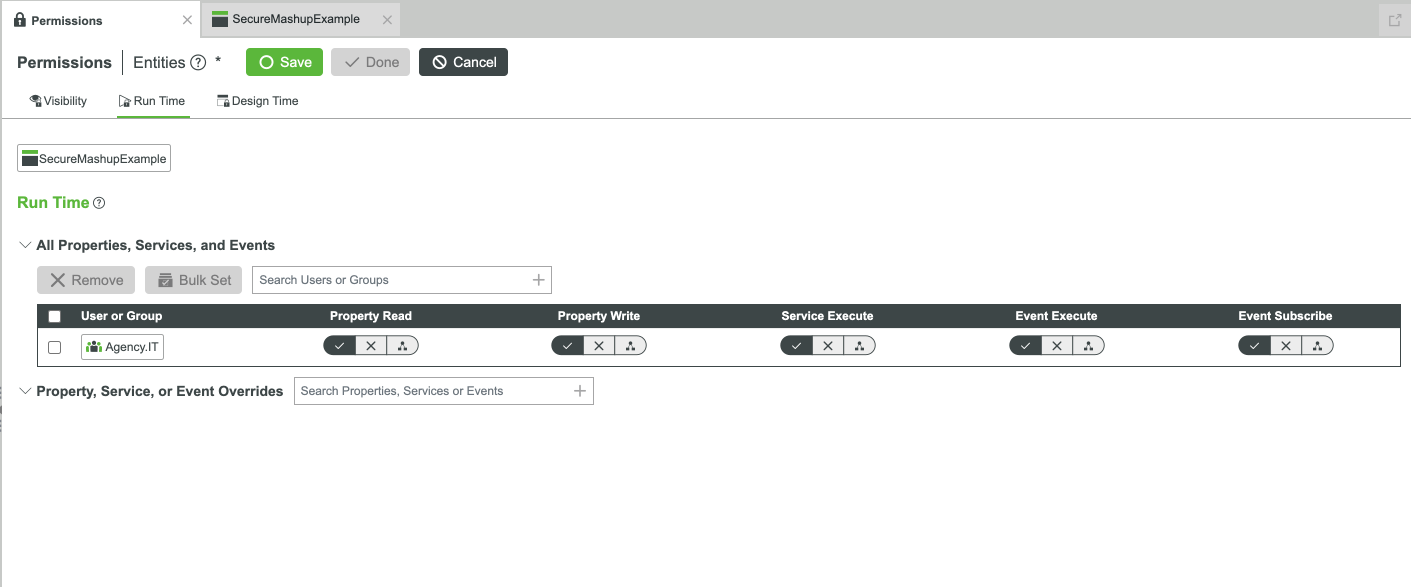
Task: Click the Entities help question mark icon
Action: tap(198, 62)
